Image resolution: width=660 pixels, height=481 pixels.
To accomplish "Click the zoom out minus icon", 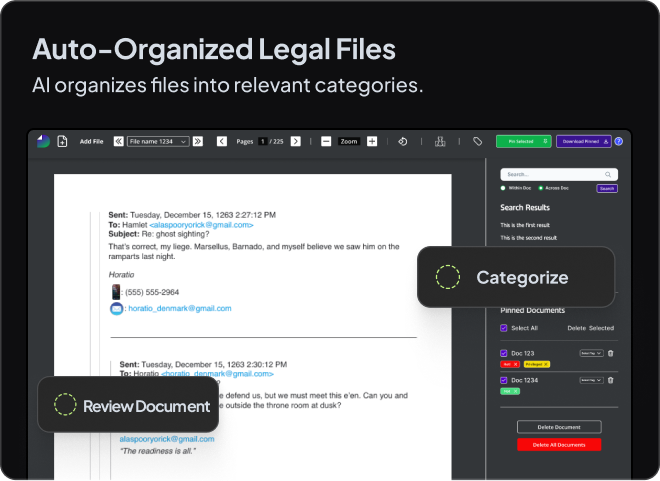I will point(326,142).
